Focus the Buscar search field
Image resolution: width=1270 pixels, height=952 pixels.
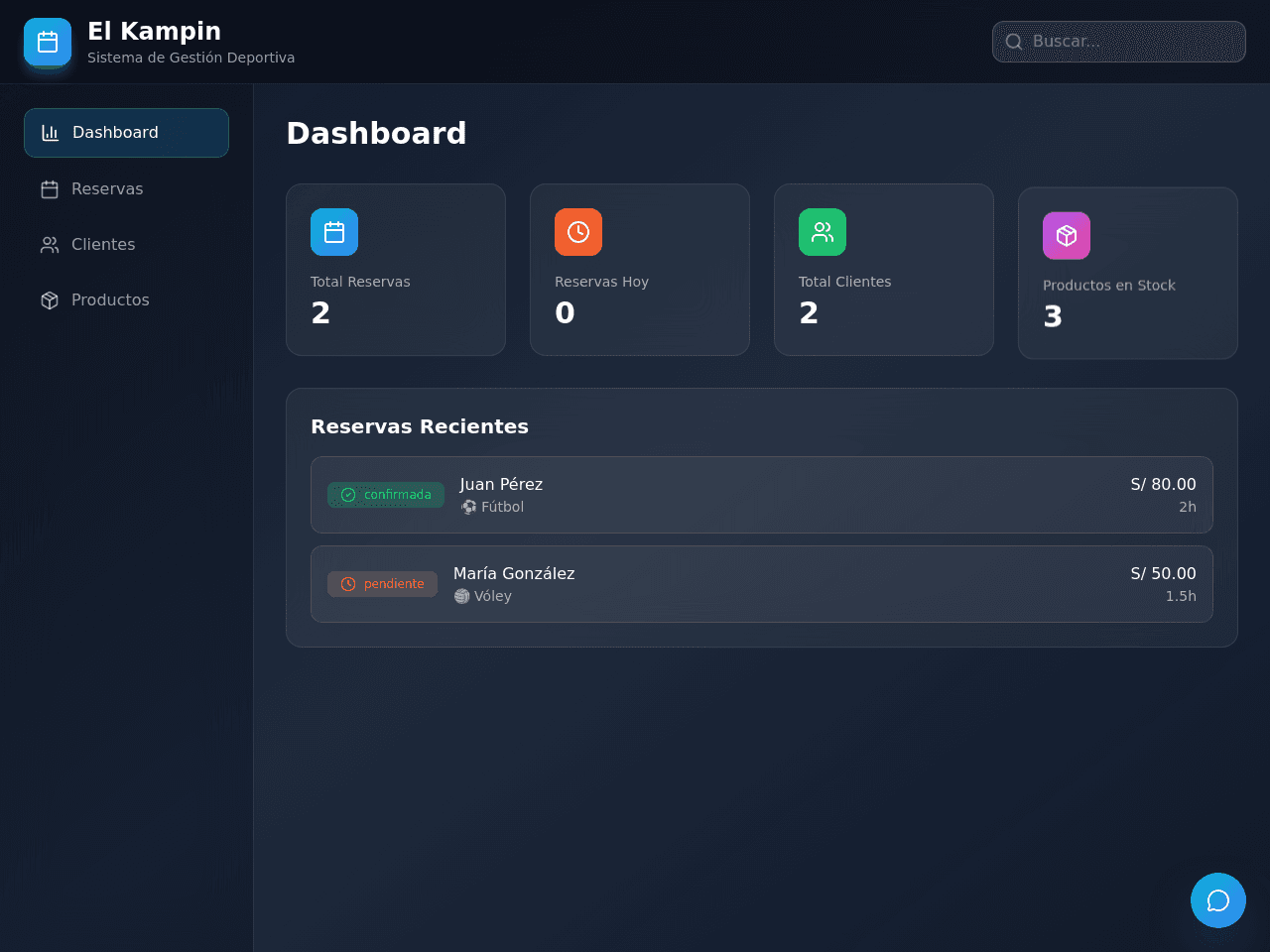click(1119, 42)
